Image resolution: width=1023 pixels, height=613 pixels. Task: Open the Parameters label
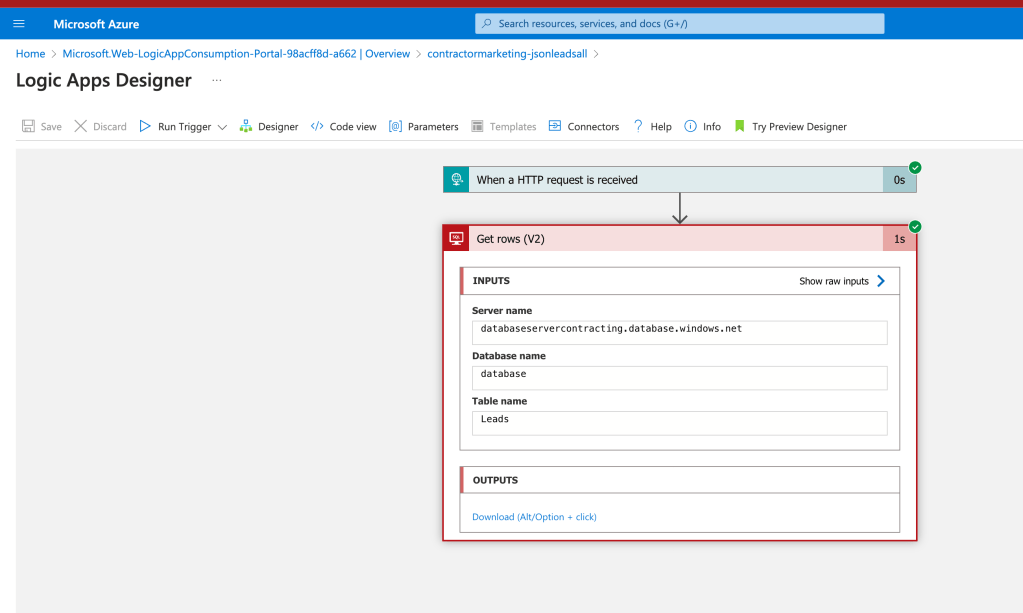(433, 127)
